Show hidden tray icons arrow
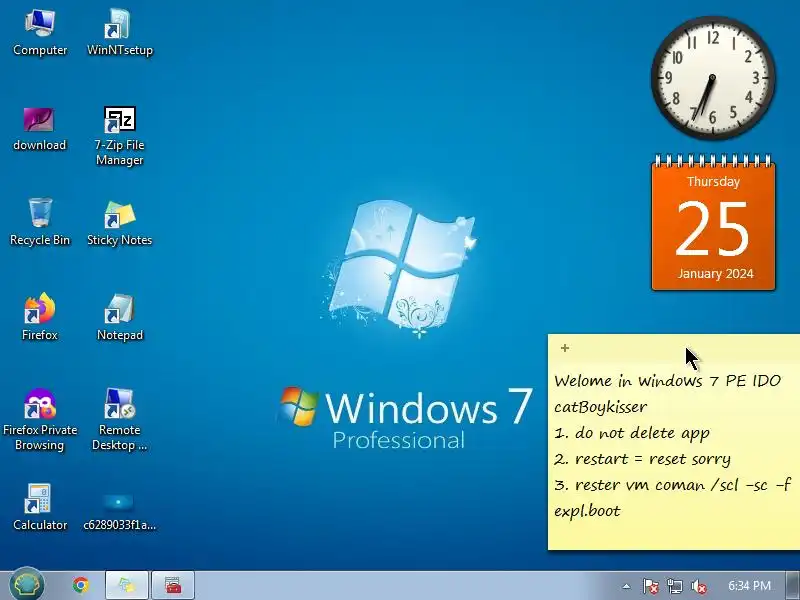800x600 pixels. [x=627, y=586]
